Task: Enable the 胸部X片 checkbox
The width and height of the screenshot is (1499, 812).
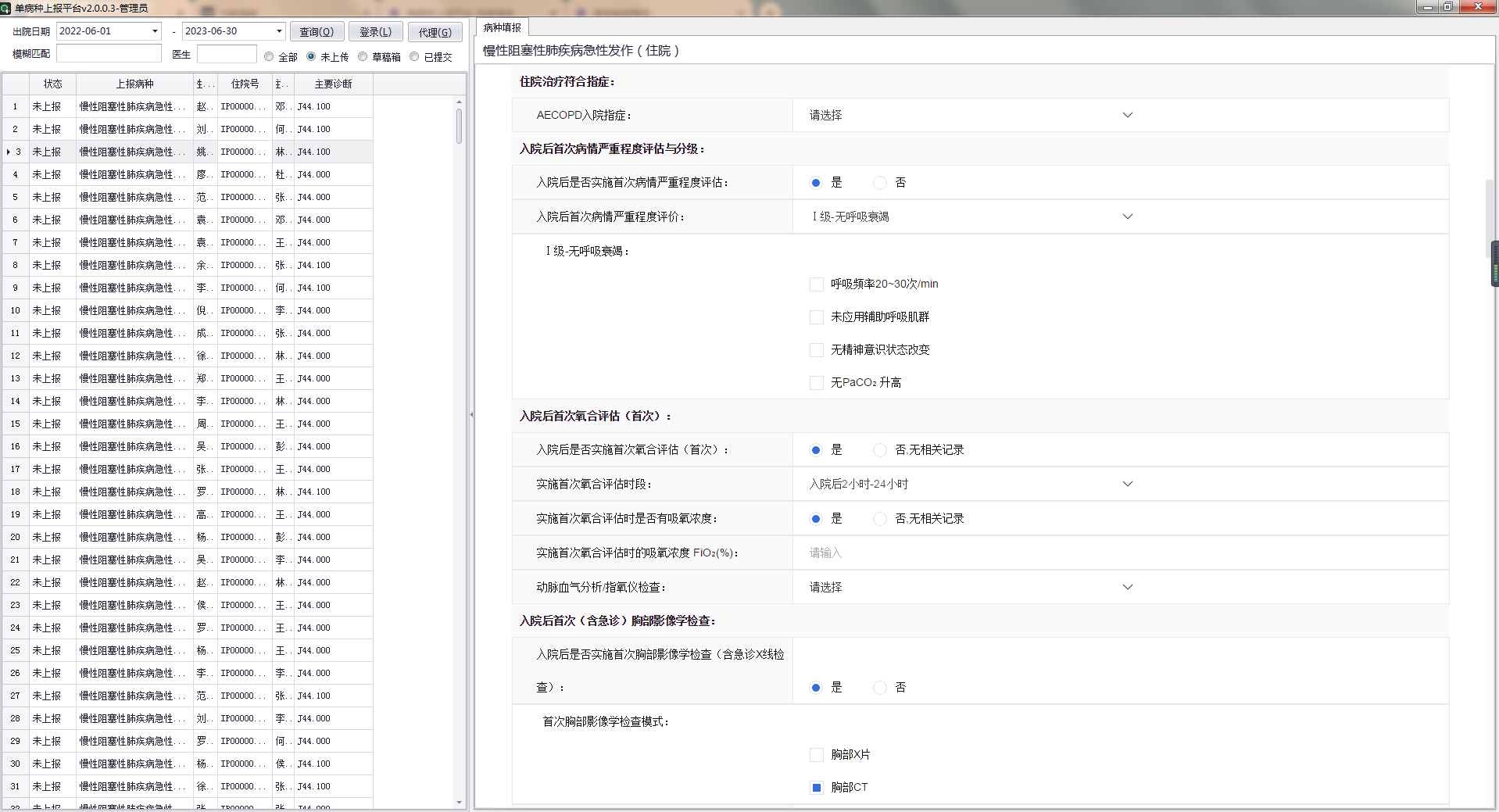Action: pos(817,755)
